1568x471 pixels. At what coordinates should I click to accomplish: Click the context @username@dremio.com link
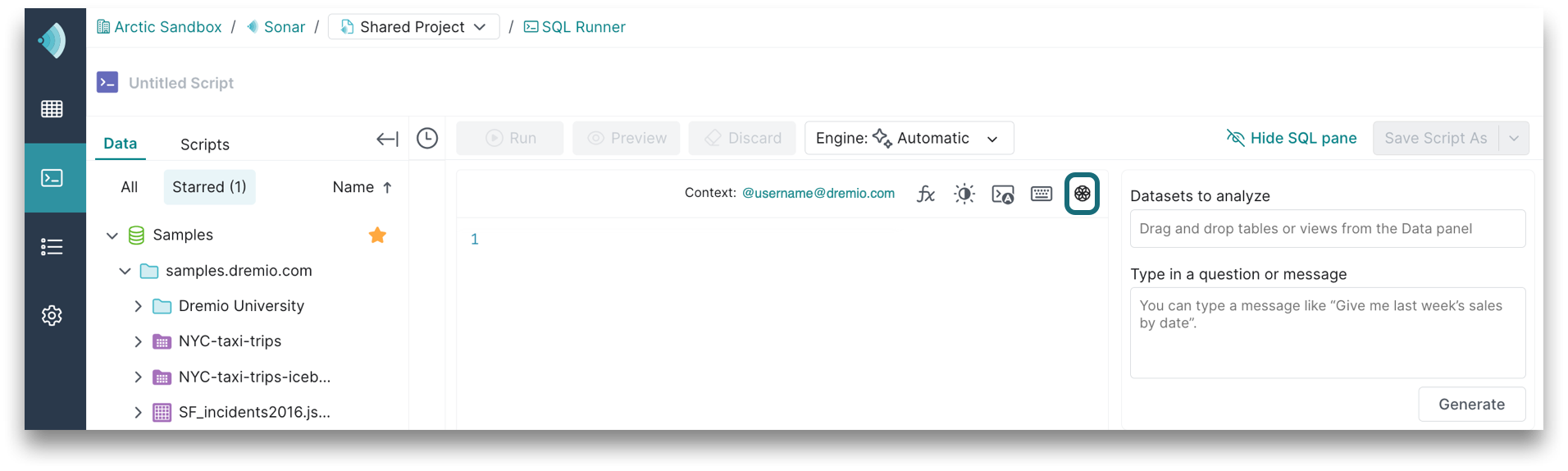click(x=818, y=193)
